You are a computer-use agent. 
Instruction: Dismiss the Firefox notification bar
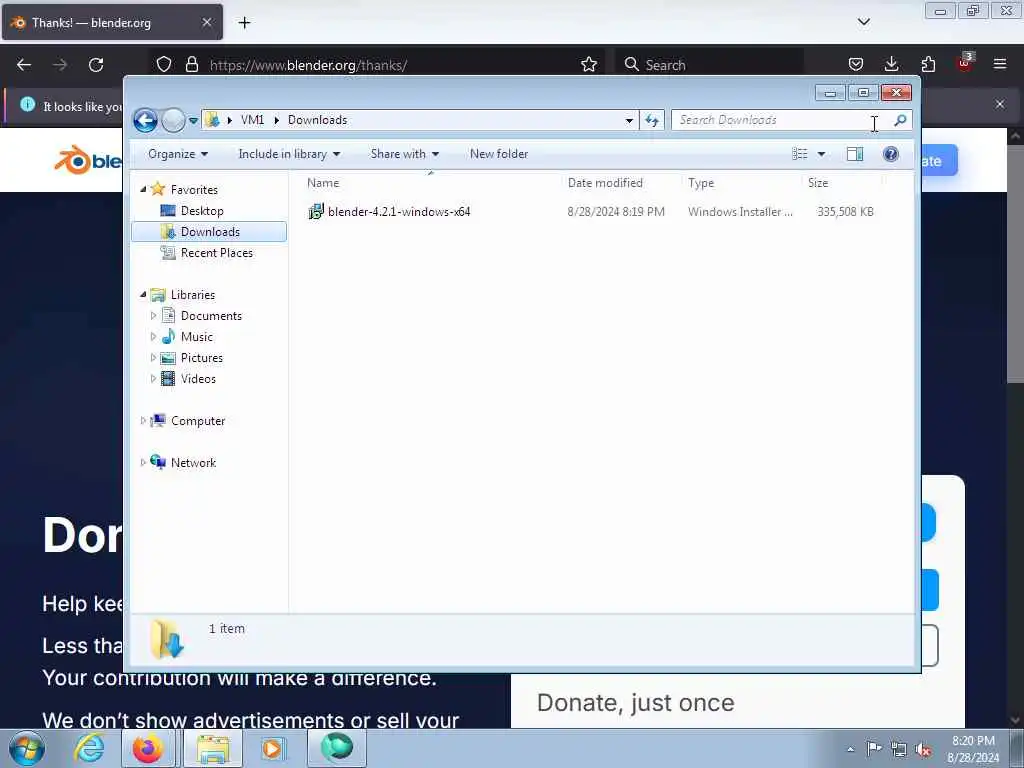point(1000,104)
